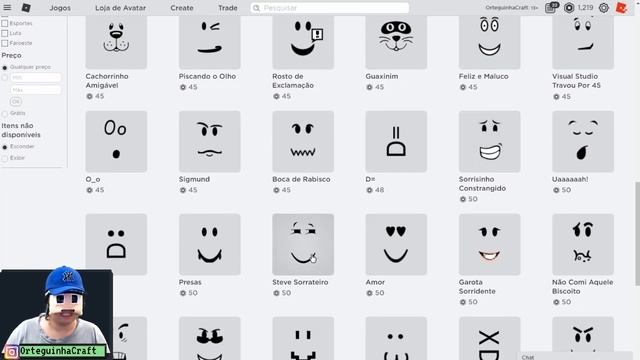Open the D= face thumbnail

click(396, 141)
